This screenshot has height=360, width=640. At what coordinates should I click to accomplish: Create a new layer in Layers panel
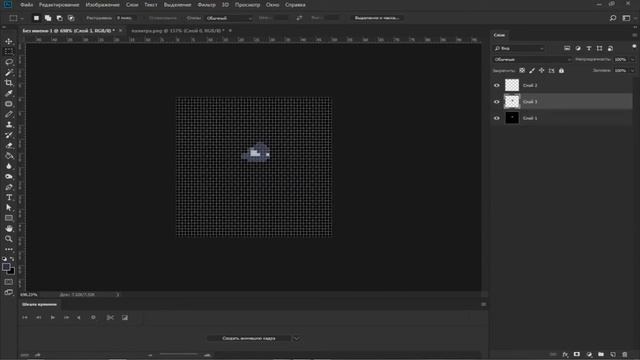pyautogui.click(x=613, y=355)
